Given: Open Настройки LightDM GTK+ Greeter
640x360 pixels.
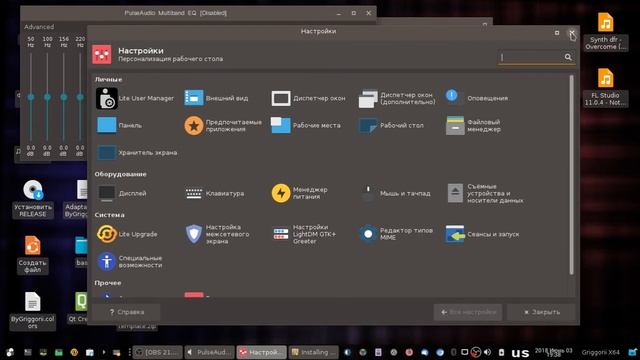Looking at the screenshot, I should (x=304, y=234).
